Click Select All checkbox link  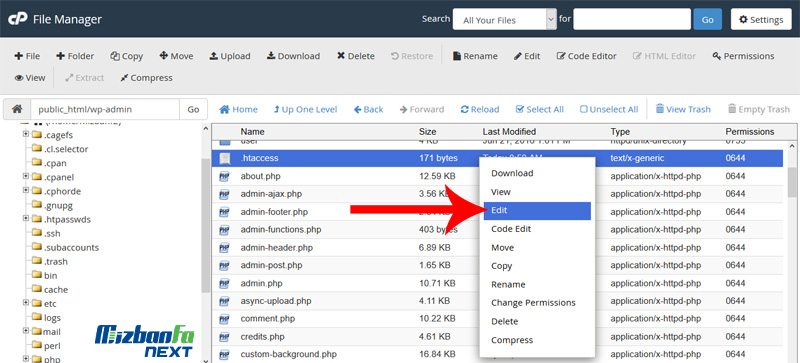pyautogui.click(x=540, y=109)
